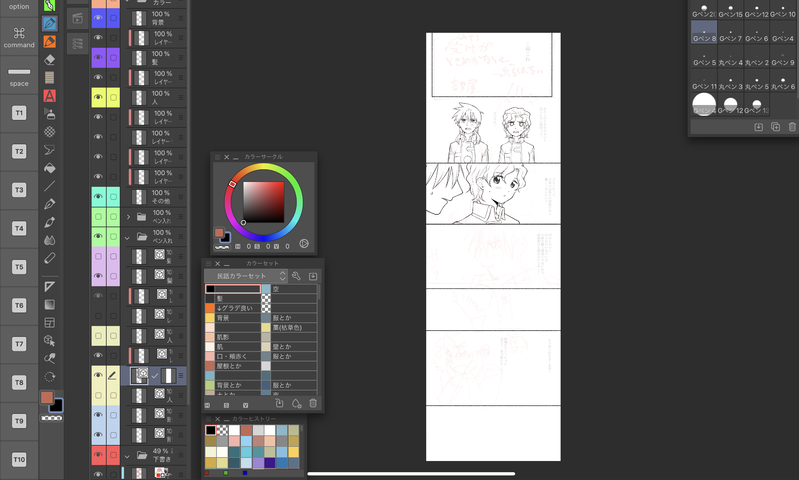This screenshot has width=799, height=480.
Task: Select the red Text tool
Action: click(x=49, y=95)
